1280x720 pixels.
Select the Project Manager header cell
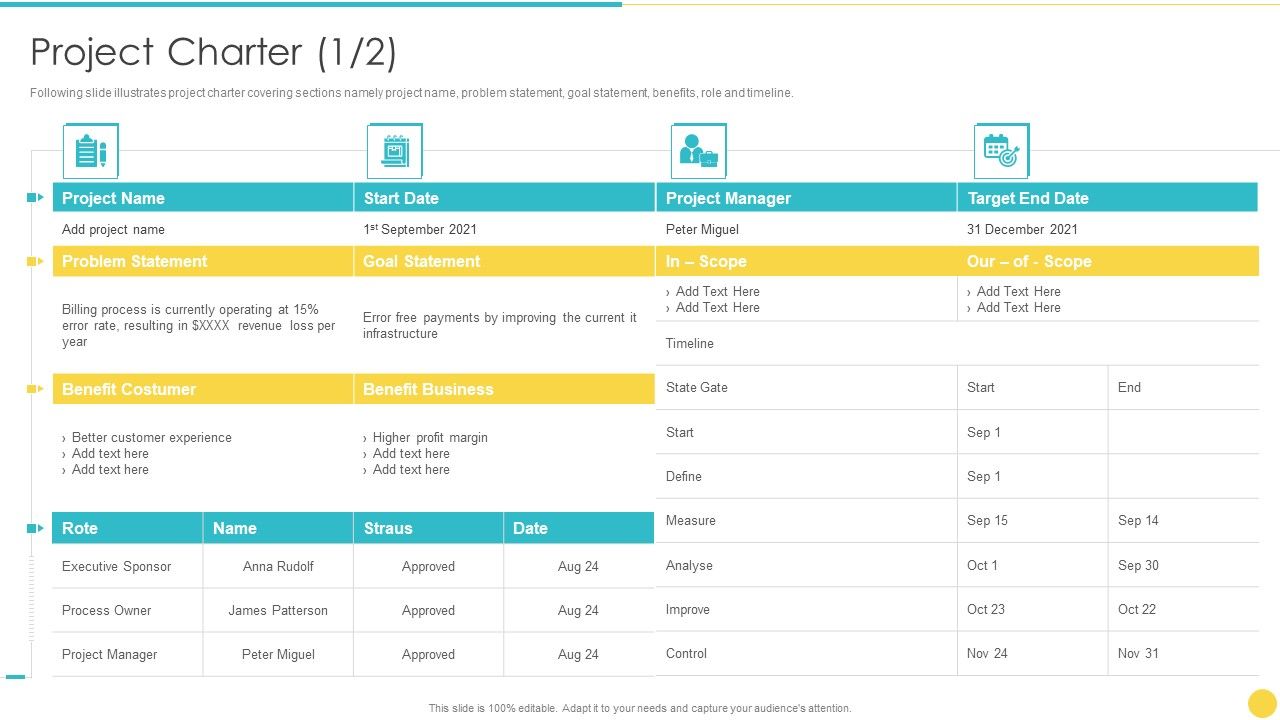(806, 198)
